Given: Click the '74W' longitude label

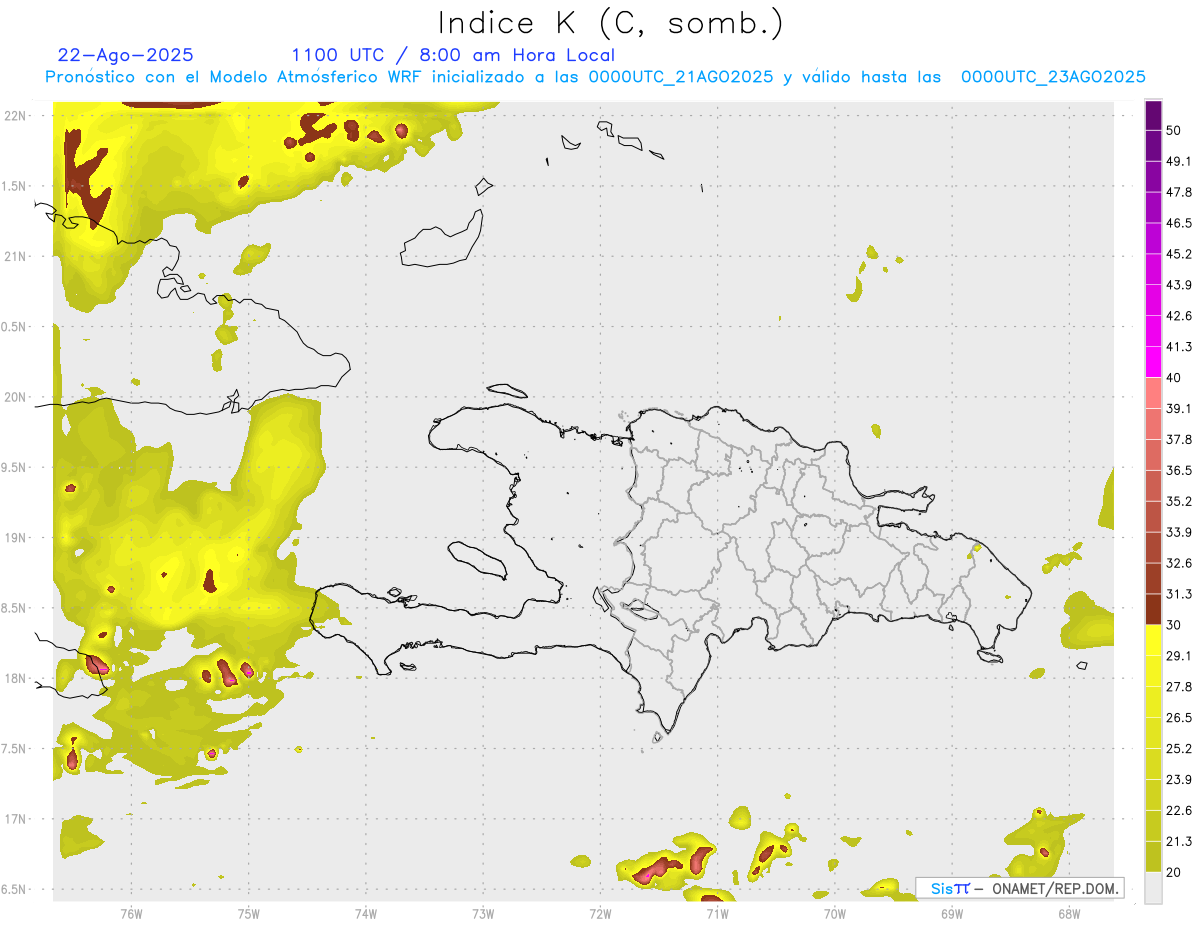Looking at the screenshot, I should tap(366, 913).
